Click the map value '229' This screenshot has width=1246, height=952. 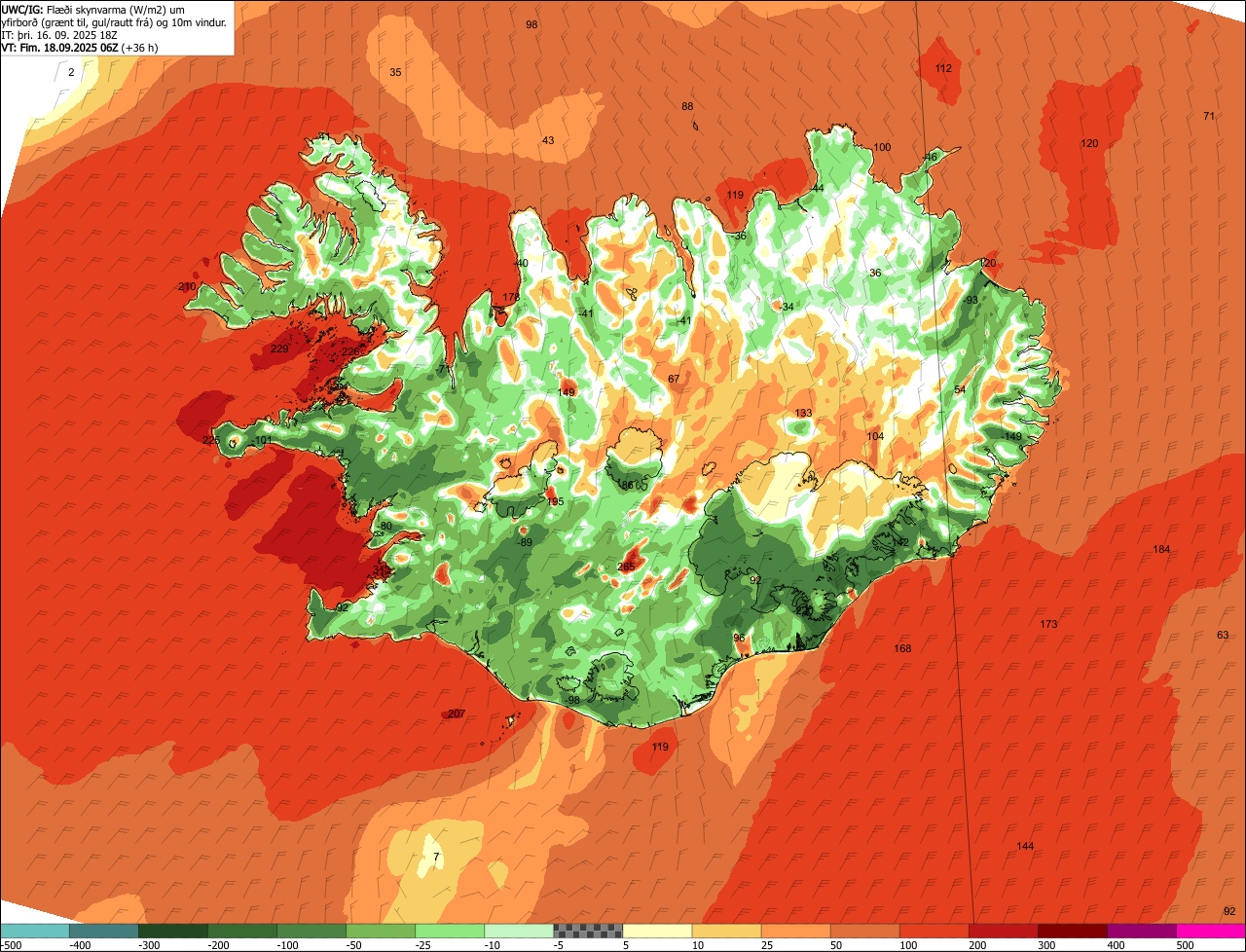pos(279,348)
